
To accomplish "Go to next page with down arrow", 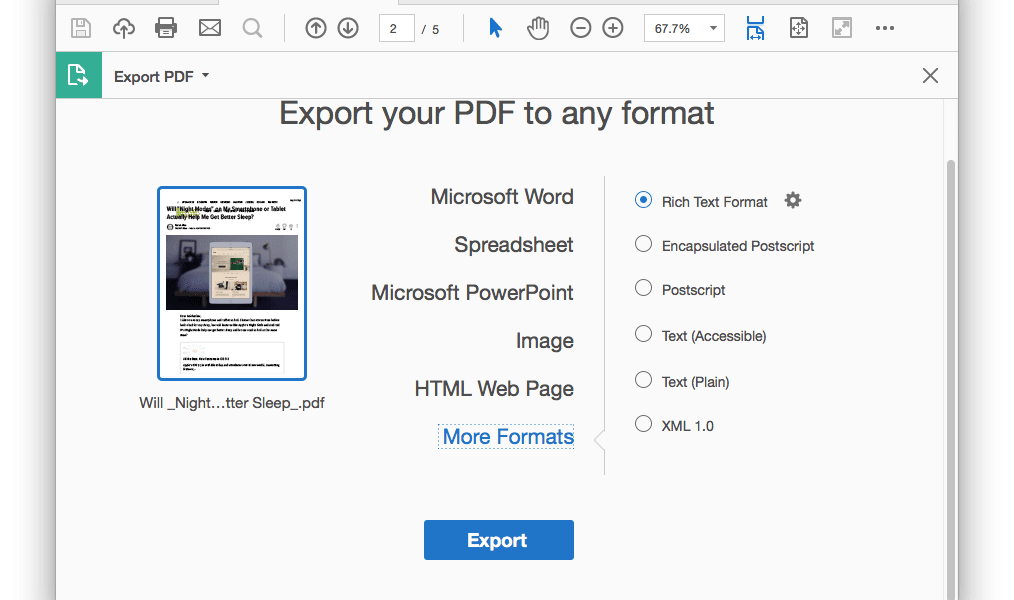I will click(348, 29).
